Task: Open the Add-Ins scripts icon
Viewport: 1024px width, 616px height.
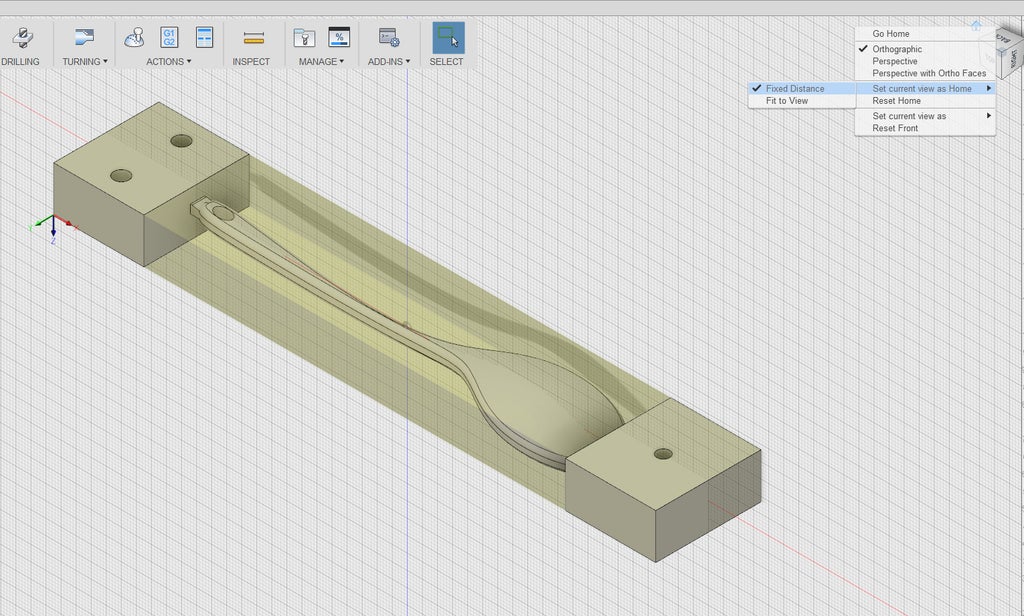Action: coord(389,38)
